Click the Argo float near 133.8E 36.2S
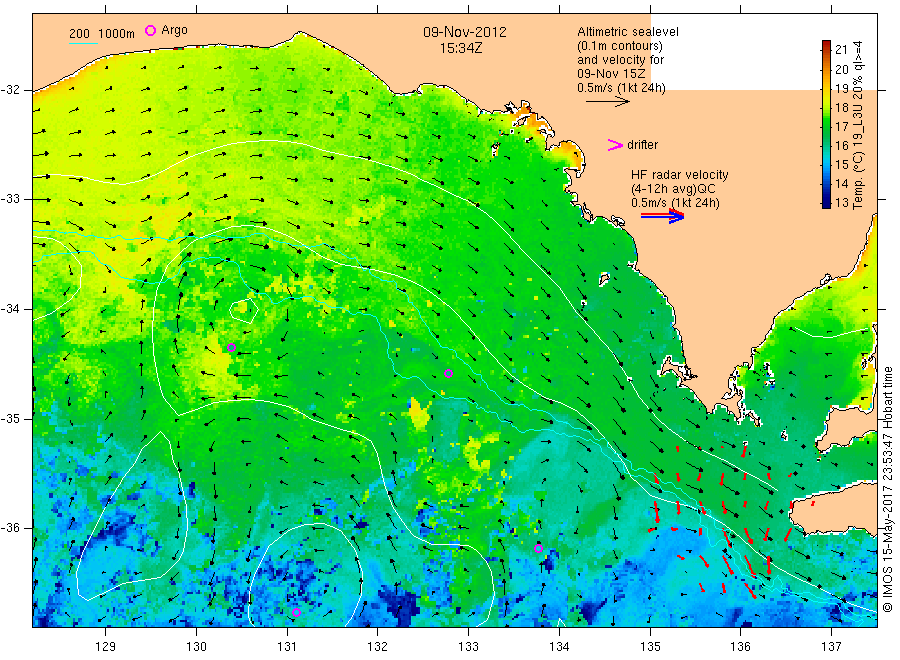The width and height of the screenshot is (900, 660). pyautogui.click(x=538, y=548)
